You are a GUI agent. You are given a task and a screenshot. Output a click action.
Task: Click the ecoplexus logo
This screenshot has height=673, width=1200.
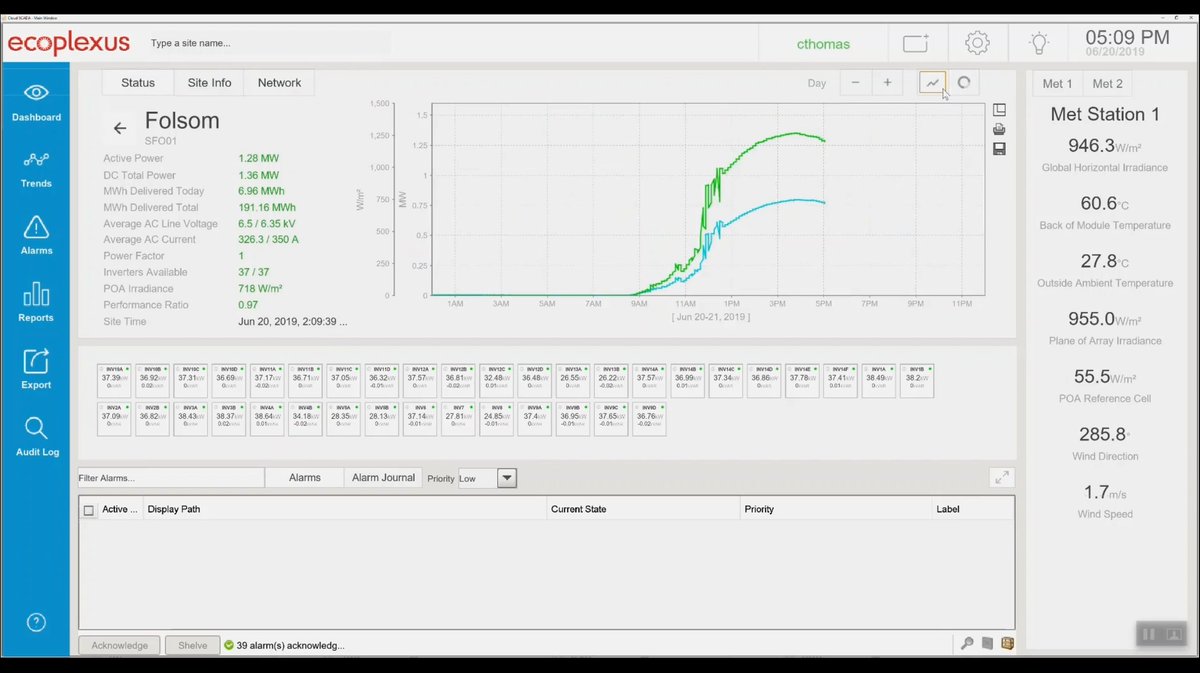pyautogui.click(x=68, y=43)
